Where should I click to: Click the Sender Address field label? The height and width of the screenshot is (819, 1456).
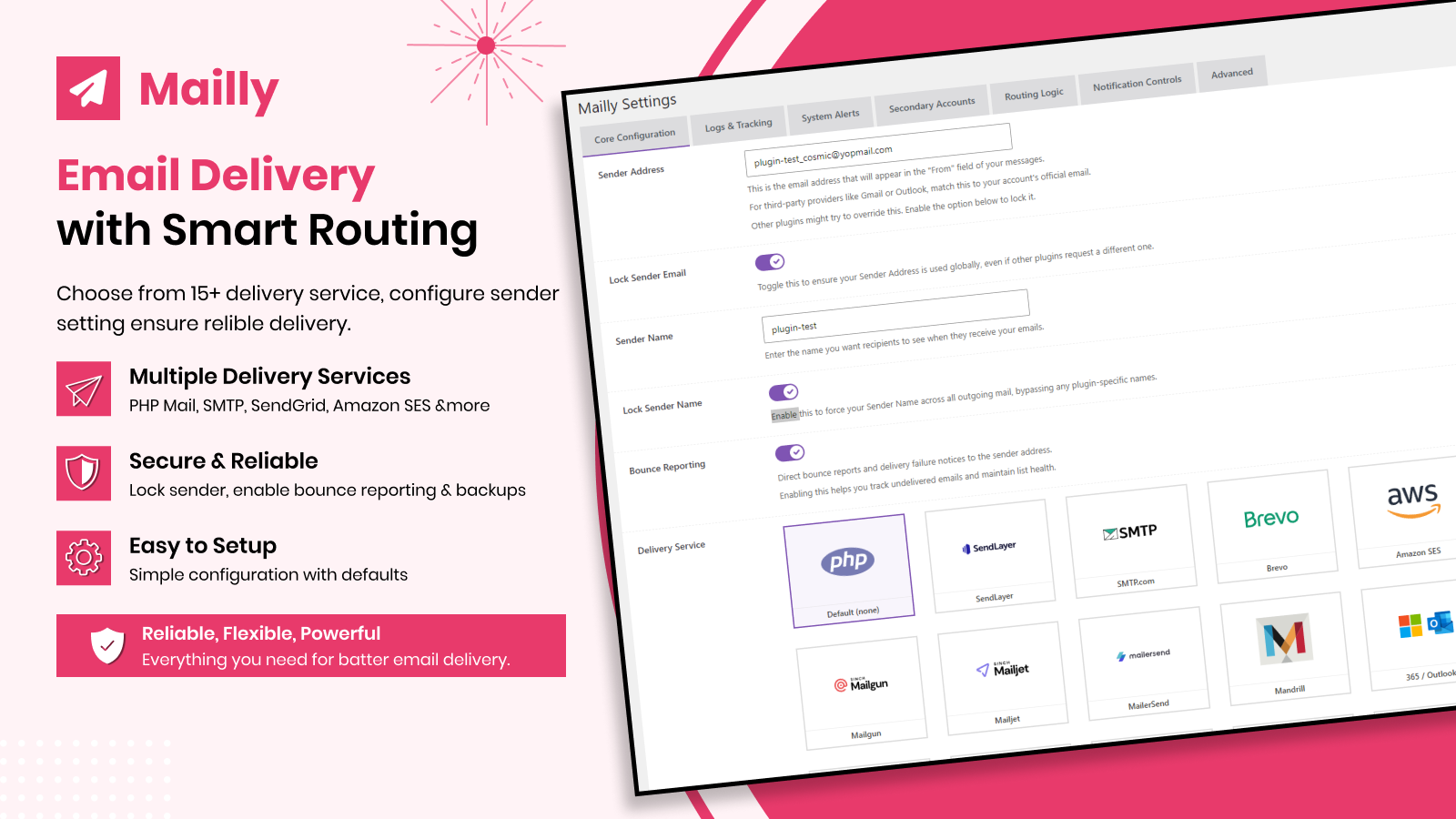631,172
